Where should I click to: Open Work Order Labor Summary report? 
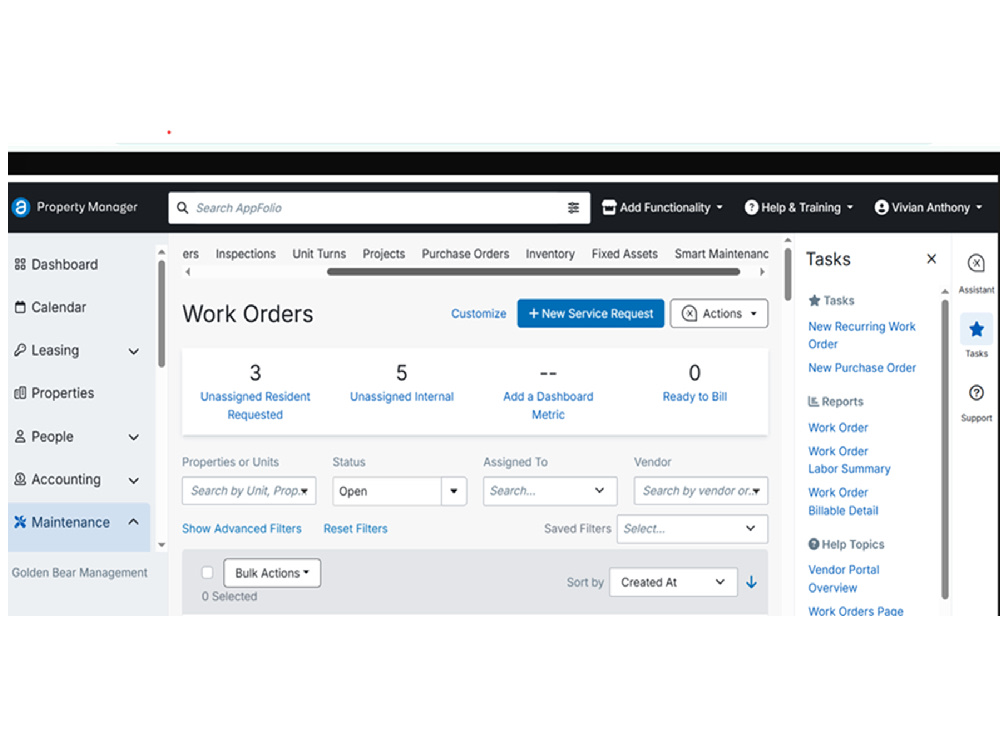(x=849, y=460)
